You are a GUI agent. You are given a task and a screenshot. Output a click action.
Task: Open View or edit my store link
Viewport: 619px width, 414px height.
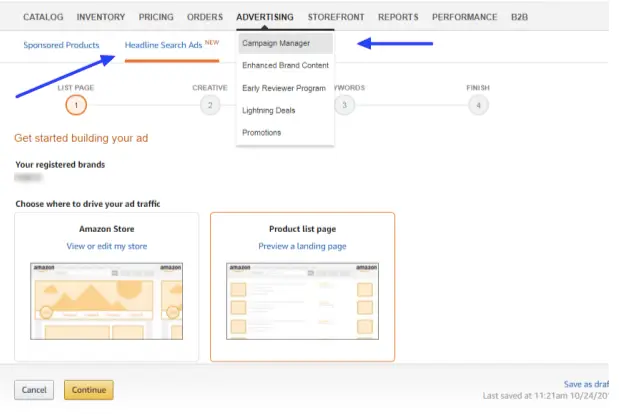(x=107, y=246)
